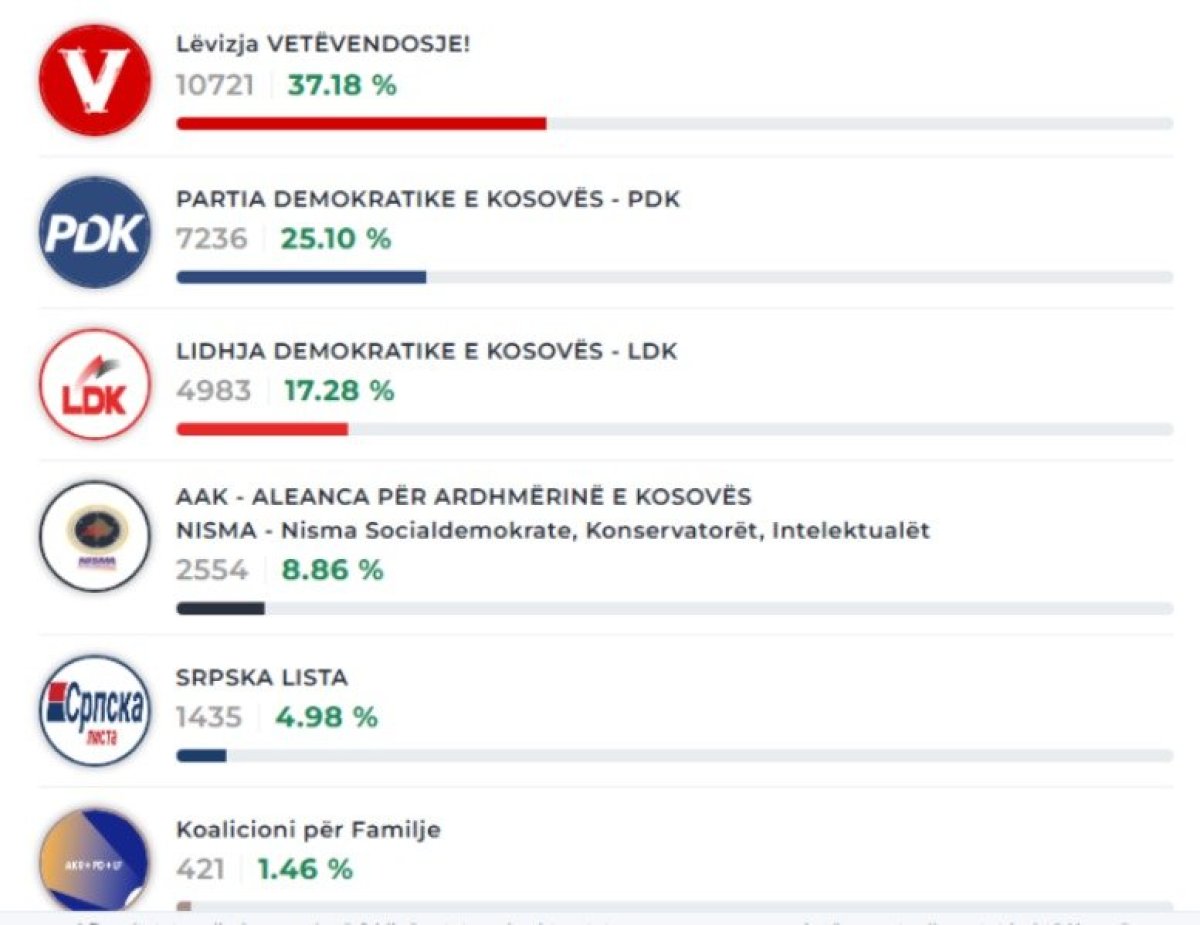This screenshot has width=1200, height=925.
Task: Click the blue PDK party logo
Action: coord(95,233)
